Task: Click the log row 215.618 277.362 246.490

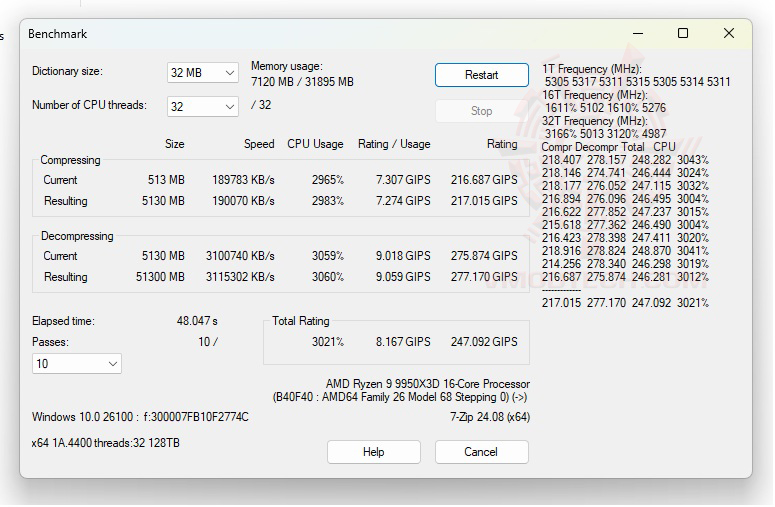Action: [x=625, y=225]
